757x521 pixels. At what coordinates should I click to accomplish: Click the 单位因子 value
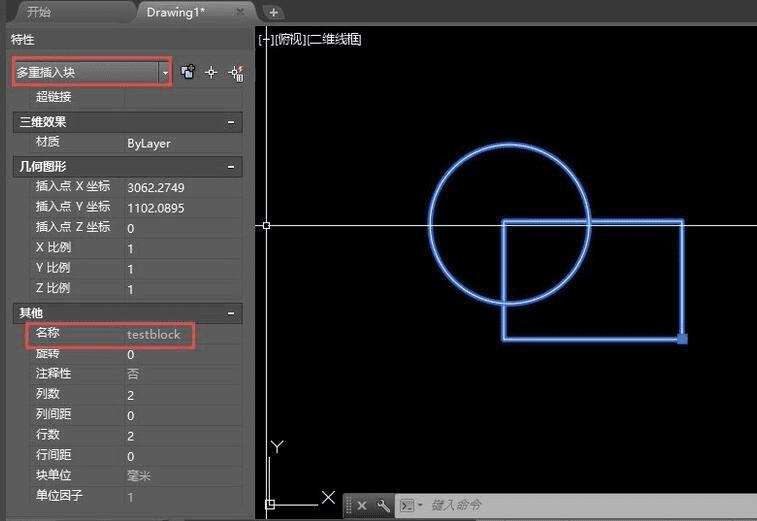tap(183, 496)
